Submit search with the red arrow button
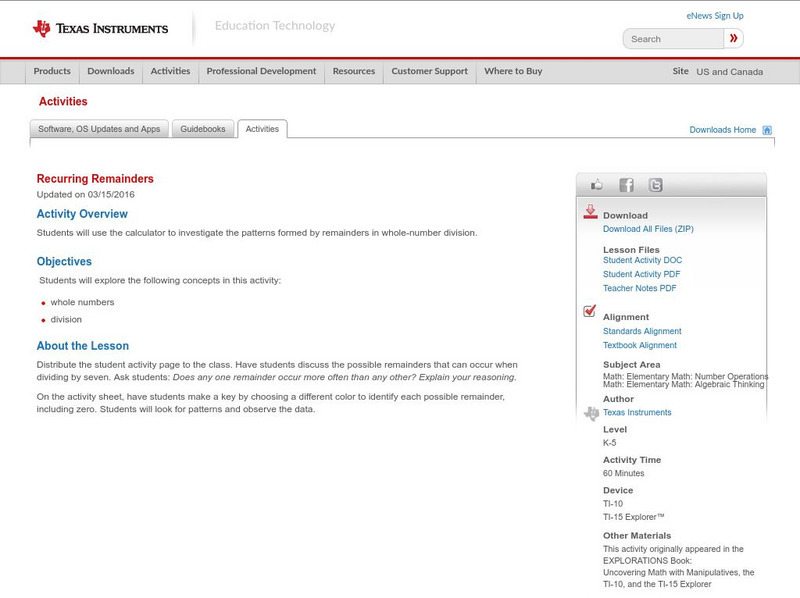The image size is (800, 598). [734, 38]
